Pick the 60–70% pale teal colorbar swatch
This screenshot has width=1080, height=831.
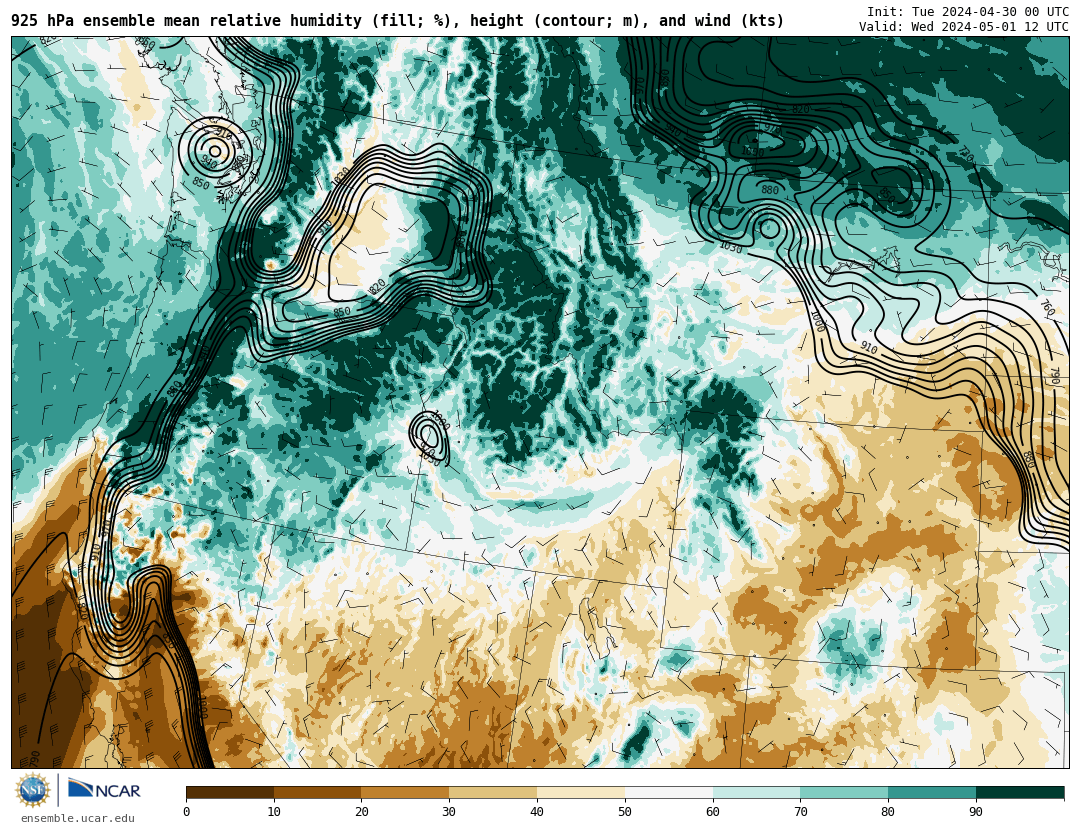tap(756, 793)
